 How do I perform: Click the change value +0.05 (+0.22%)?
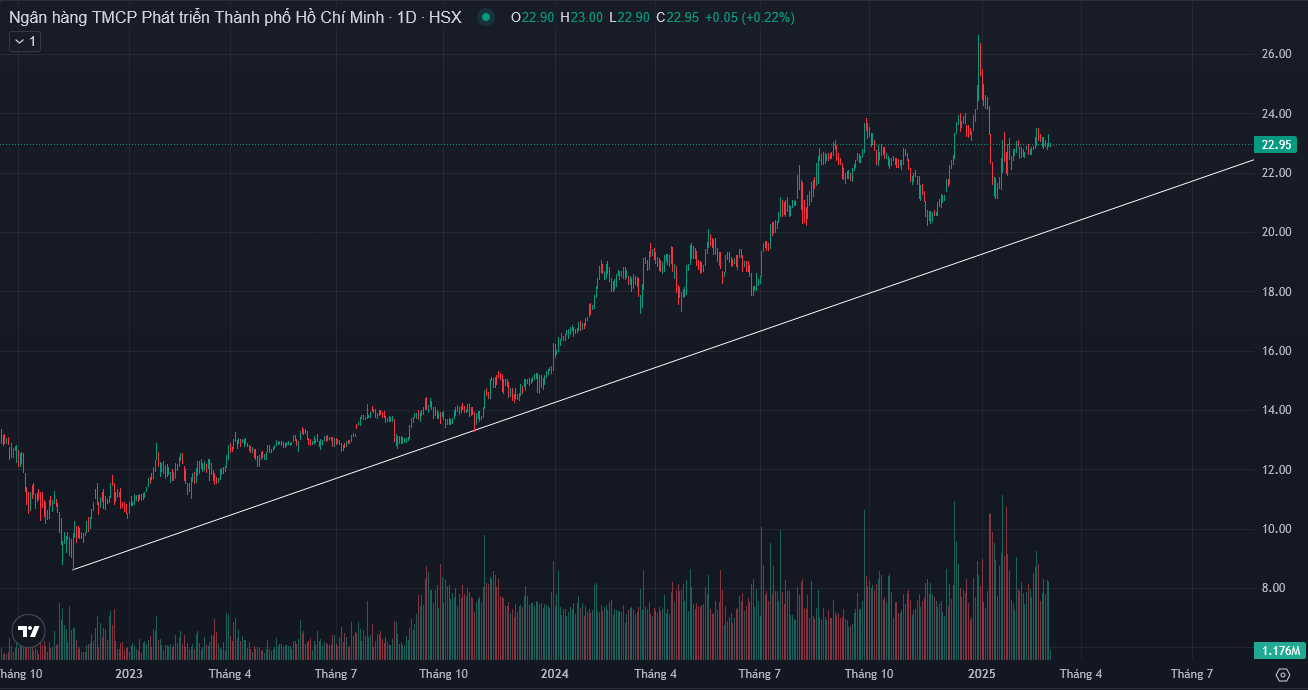749,17
